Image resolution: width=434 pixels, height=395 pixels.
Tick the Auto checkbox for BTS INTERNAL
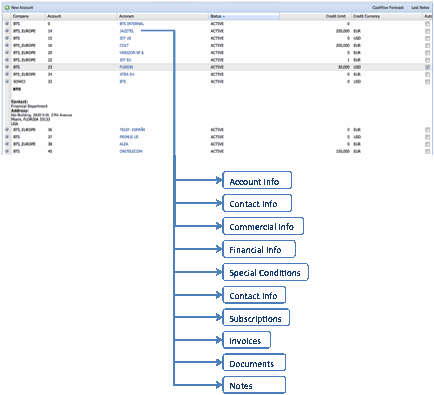coord(427,24)
